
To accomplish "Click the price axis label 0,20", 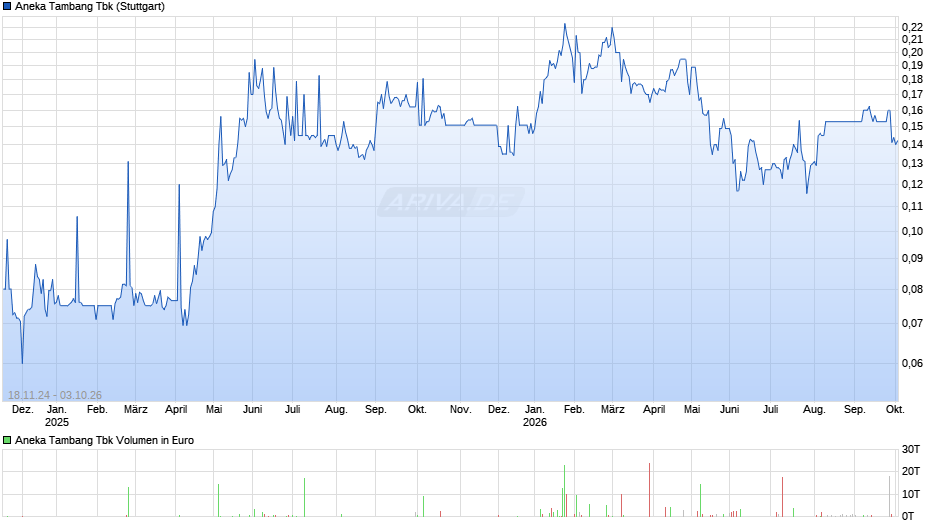I will click(x=912, y=52).
